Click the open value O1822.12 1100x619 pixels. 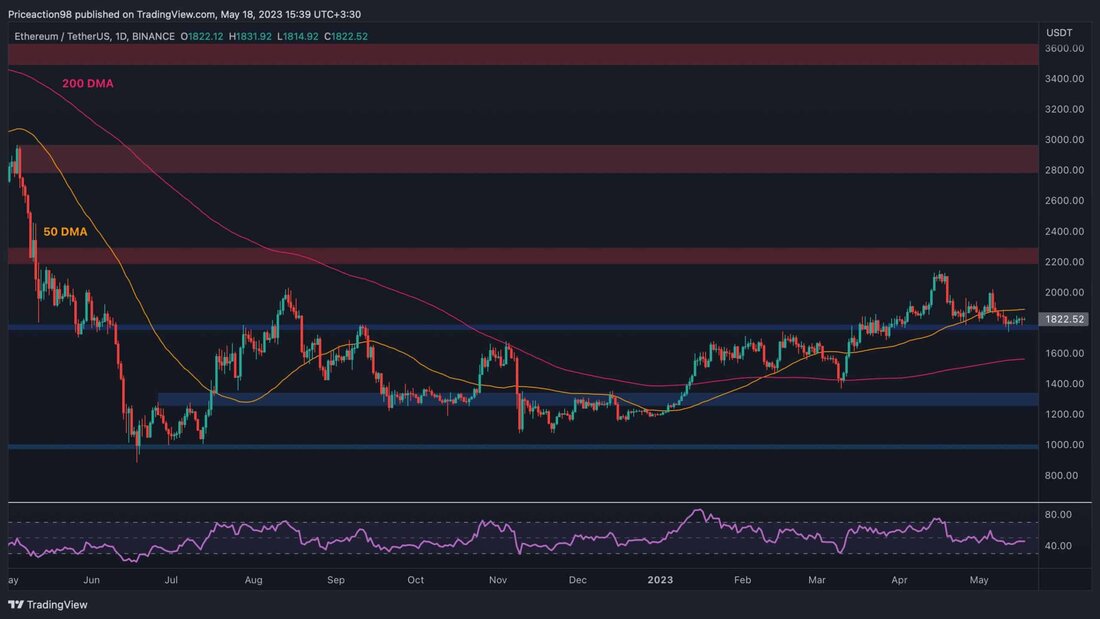(x=202, y=36)
